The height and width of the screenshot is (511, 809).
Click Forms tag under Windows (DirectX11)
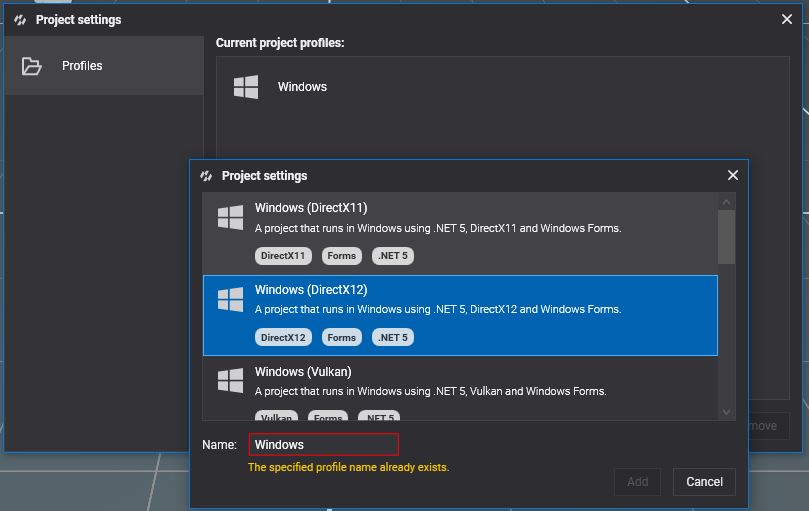tap(341, 256)
